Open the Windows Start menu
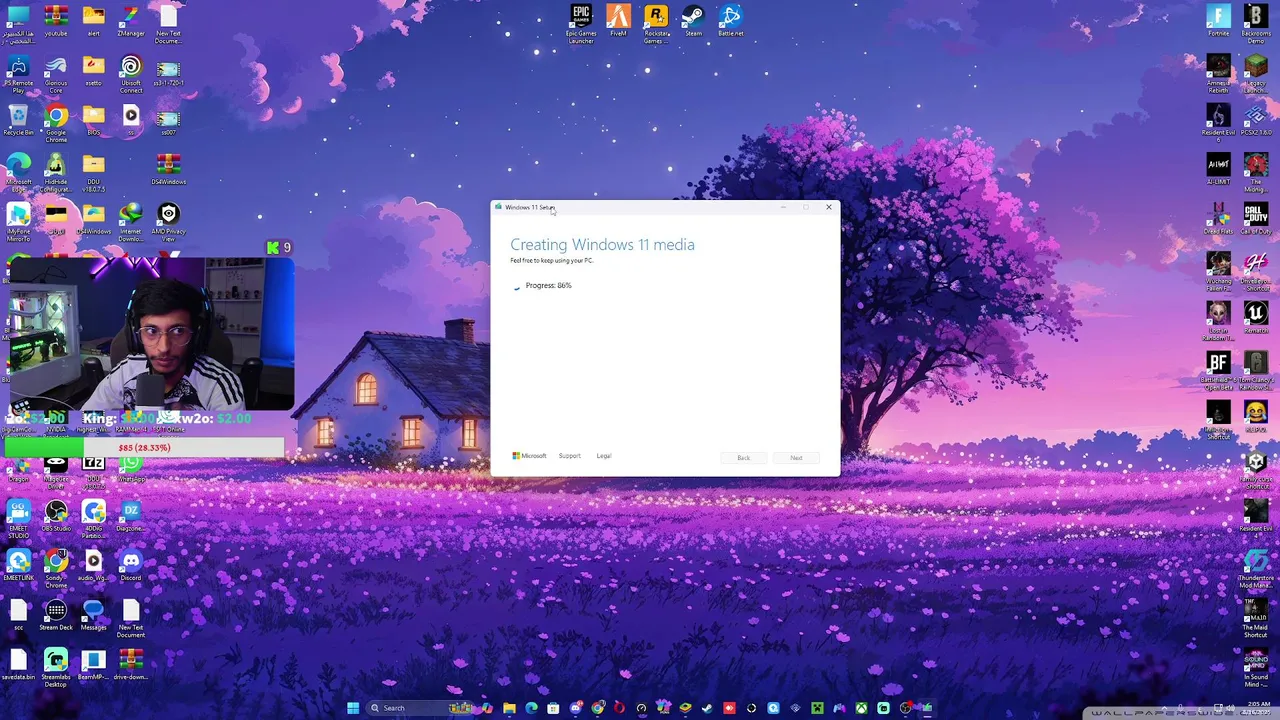Screen dimensions: 1280x720 (x=352, y=708)
